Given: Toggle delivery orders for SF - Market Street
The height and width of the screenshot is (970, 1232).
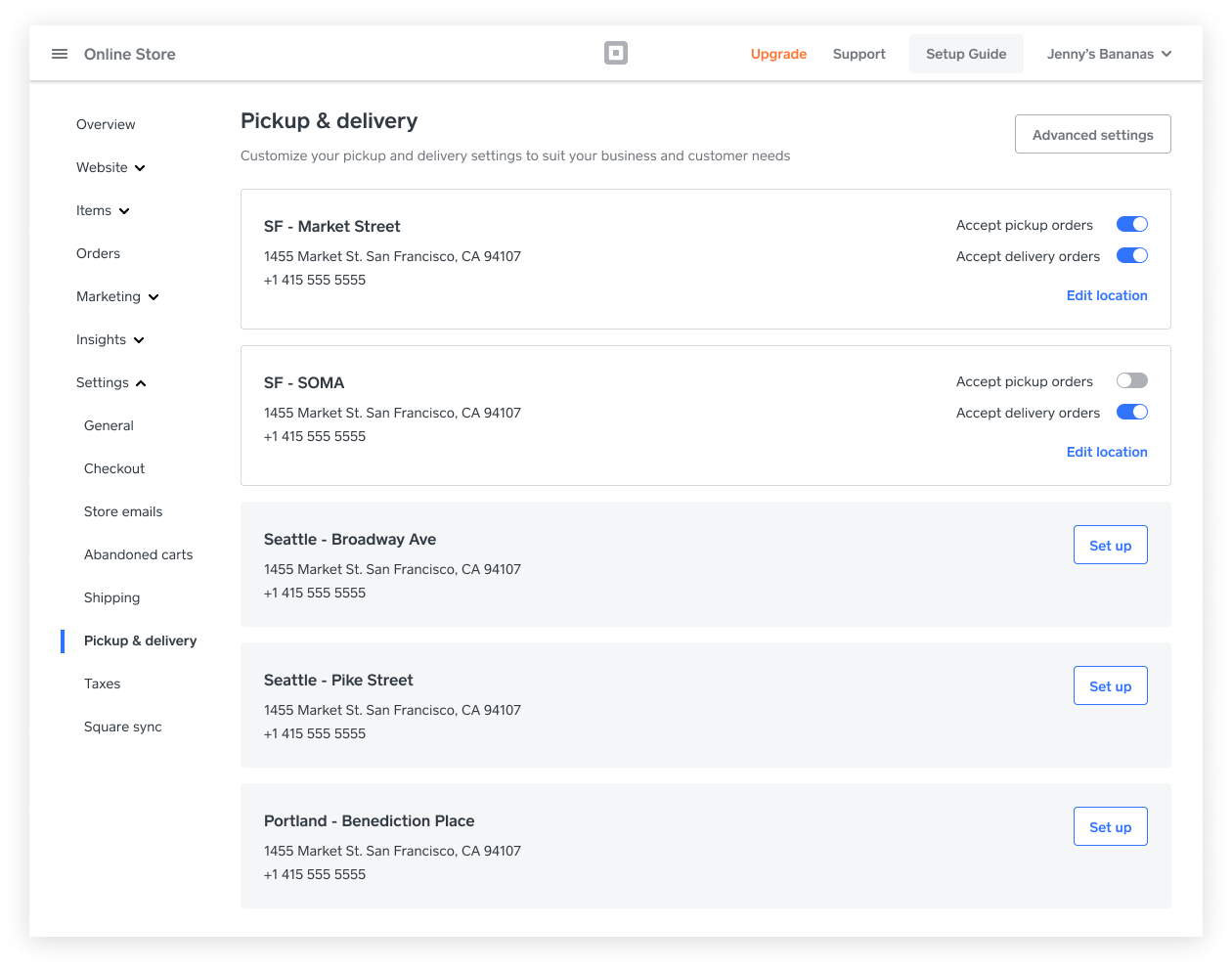Looking at the screenshot, I should (x=1132, y=255).
